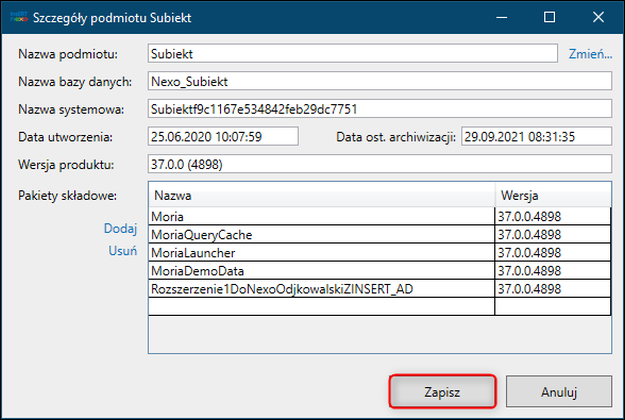Click the Wersja produktu field

pyautogui.click(x=378, y=165)
